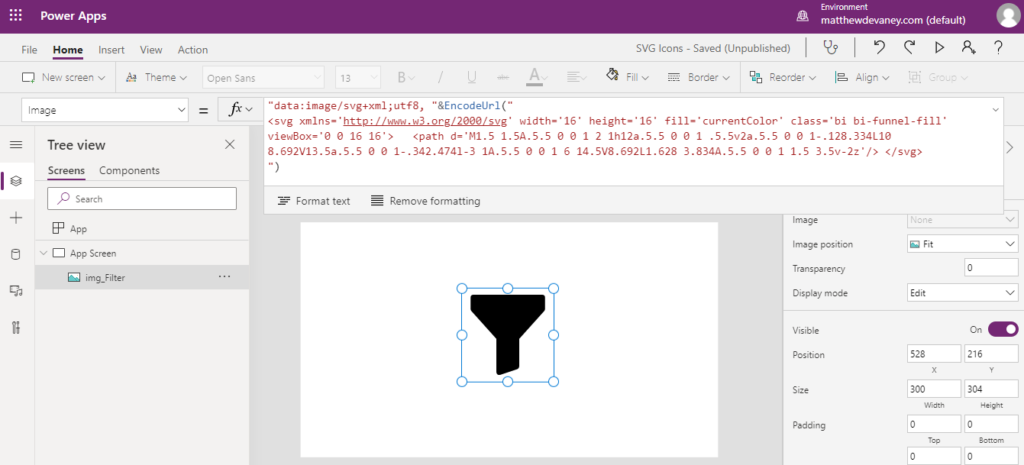Open the Data cylinder pane
Image resolution: width=1024 pixels, height=465 pixels.
tap(16, 255)
